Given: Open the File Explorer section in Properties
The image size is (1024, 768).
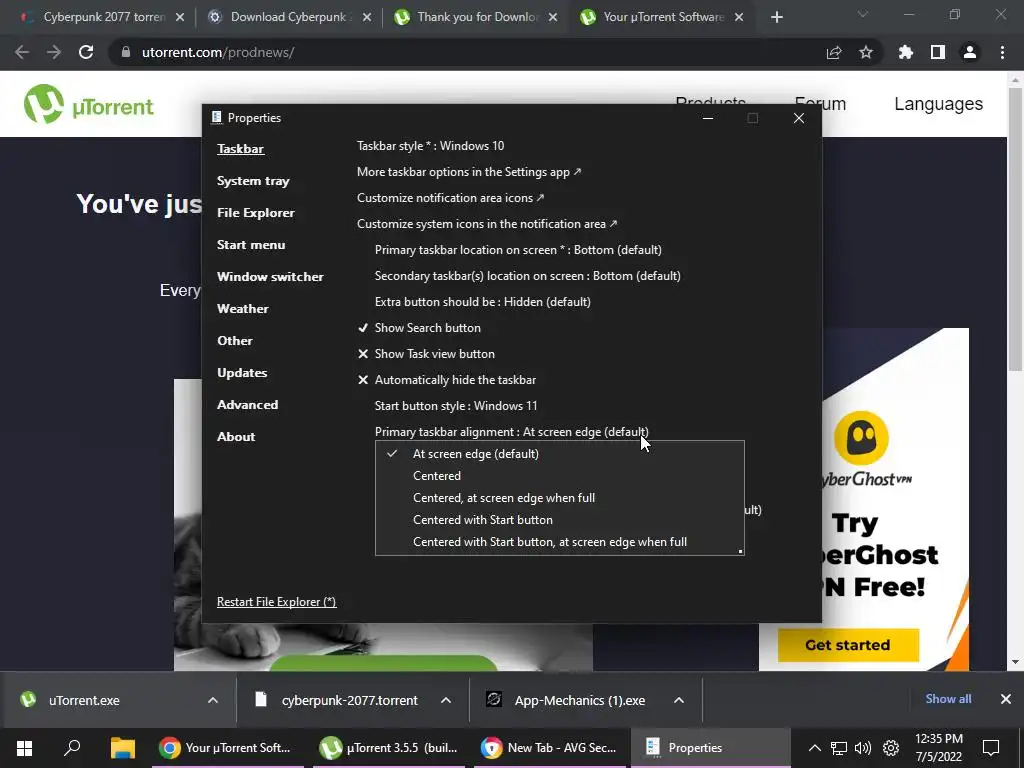Looking at the screenshot, I should (x=255, y=213).
